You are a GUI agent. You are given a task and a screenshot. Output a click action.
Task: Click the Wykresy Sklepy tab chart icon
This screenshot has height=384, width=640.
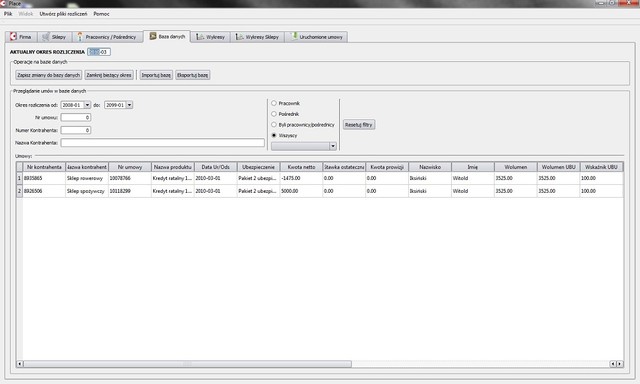tap(240, 37)
